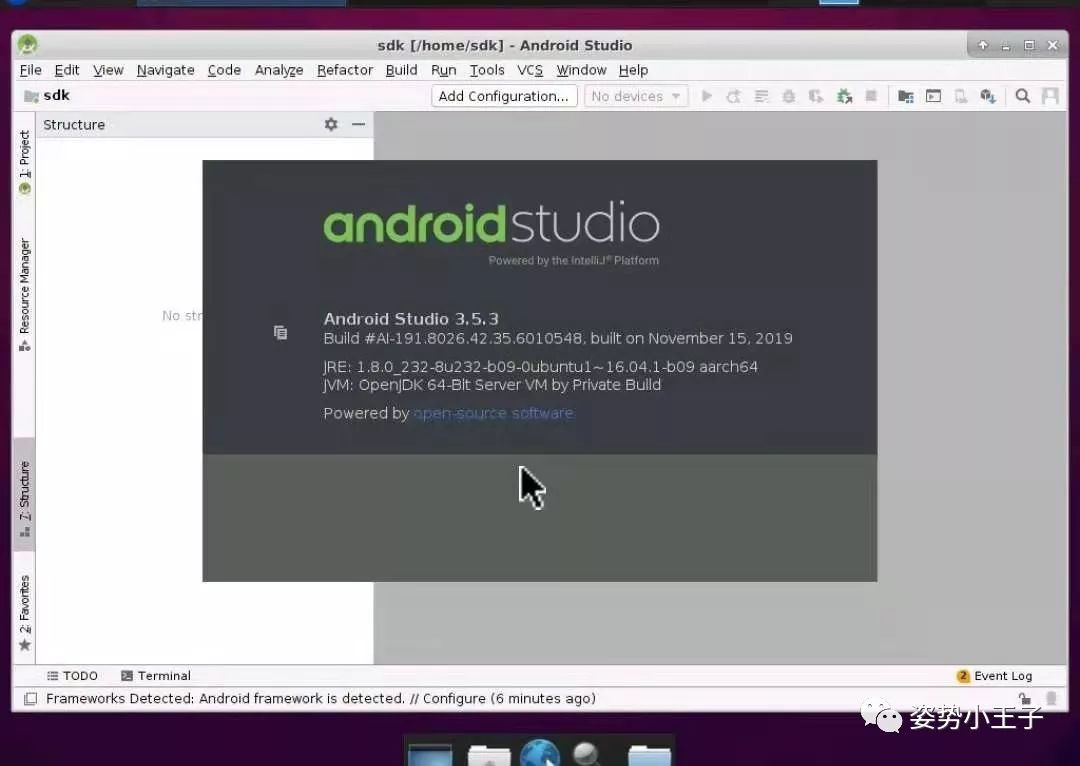The width and height of the screenshot is (1080, 766).
Task: Hide the Structure panel with minus icon
Action: coord(358,124)
